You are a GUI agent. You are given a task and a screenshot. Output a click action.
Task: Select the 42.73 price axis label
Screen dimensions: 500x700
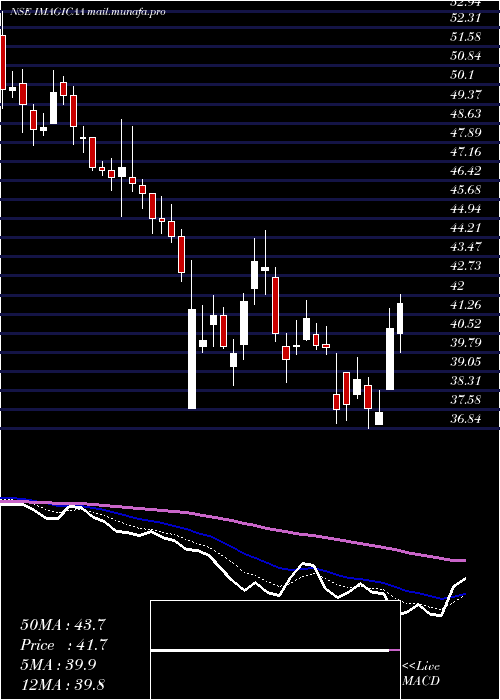(465, 266)
